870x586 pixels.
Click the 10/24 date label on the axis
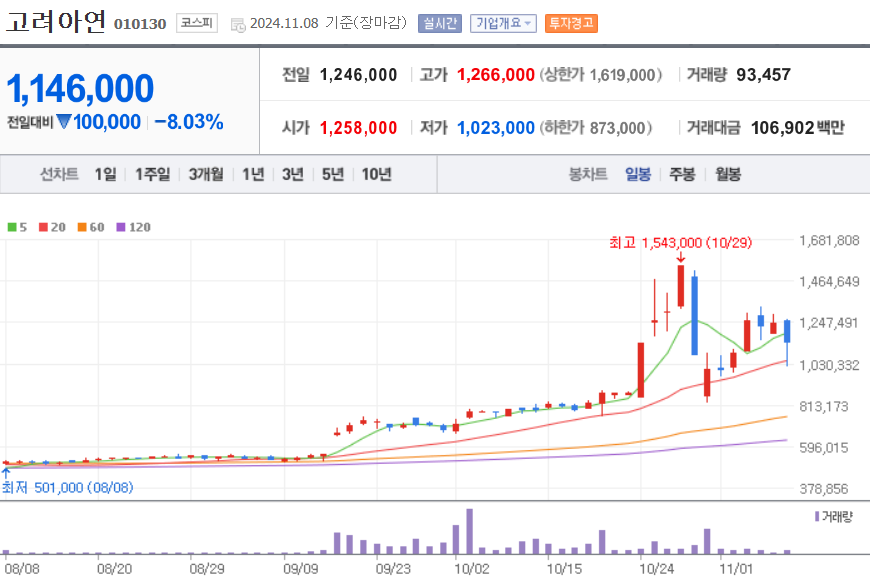click(x=656, y=569)
